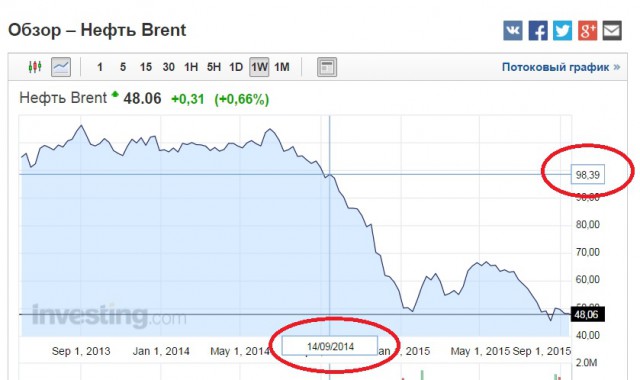Screen dimensions: 640x380
Task: Share on Google Plus icon
Action: 587,31
